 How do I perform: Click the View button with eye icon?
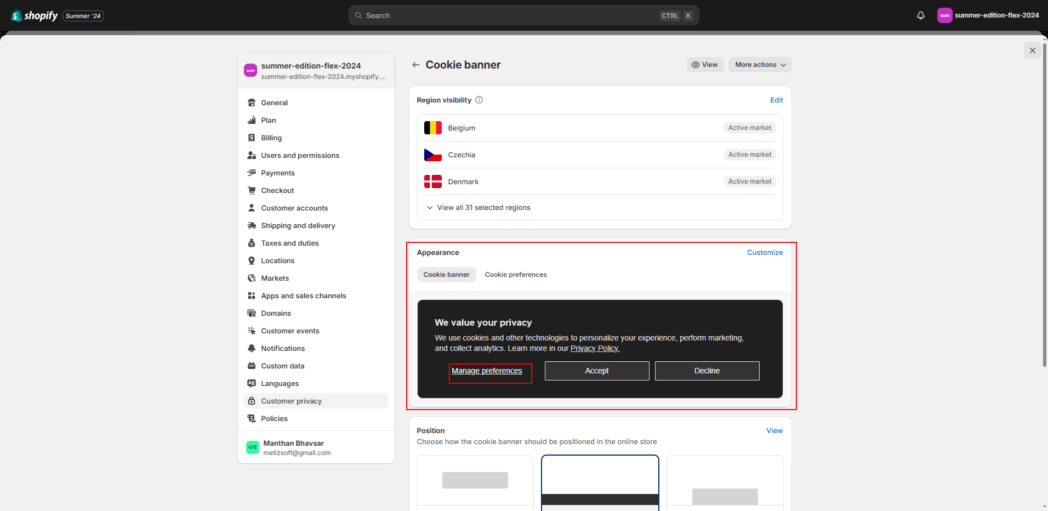(705, 65)
